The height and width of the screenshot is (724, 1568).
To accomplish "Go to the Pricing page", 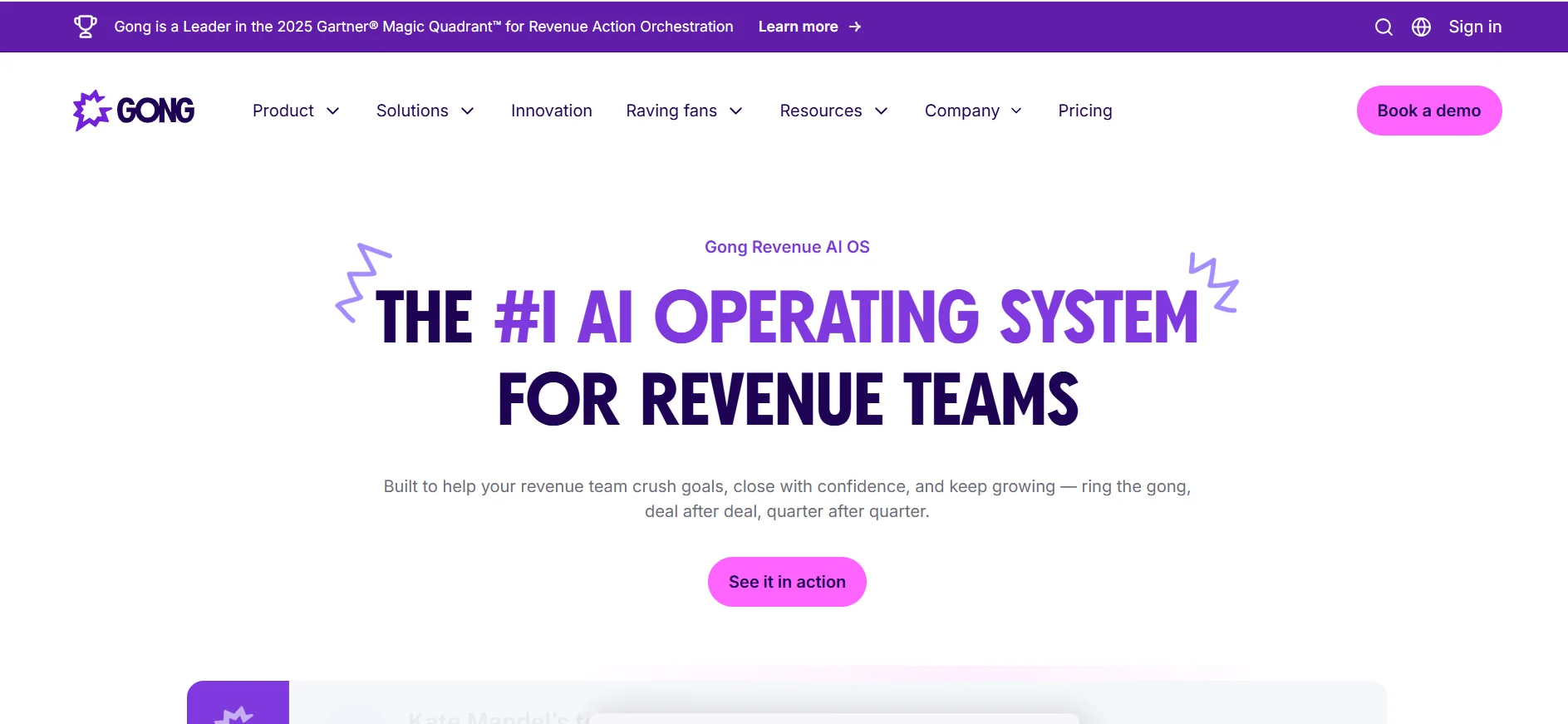I will 1084,111.
